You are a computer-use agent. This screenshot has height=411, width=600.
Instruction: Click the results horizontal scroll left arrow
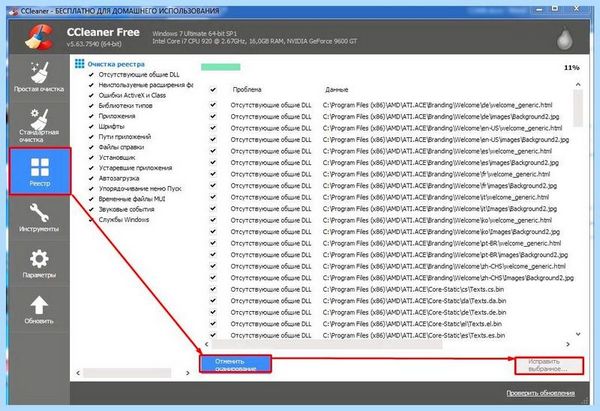(207, 344)
